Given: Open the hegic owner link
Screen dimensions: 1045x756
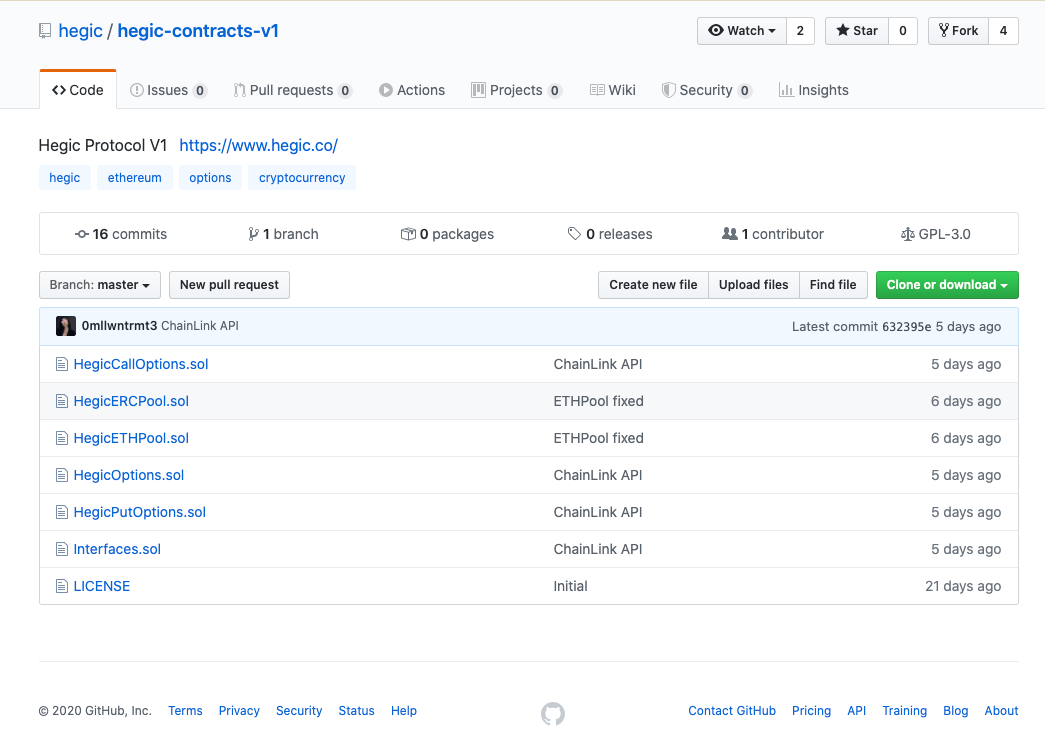Looking at the screenshot, I should 81,31.
